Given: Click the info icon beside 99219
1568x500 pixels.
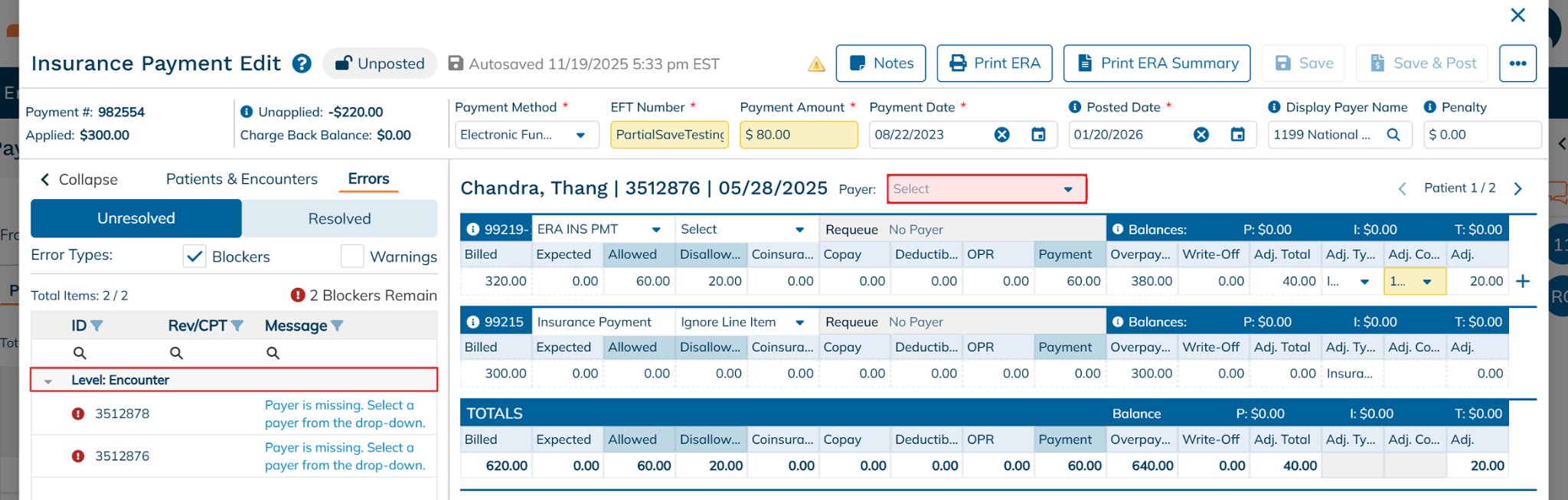Looking at the screenshot, I should [473, 230].
